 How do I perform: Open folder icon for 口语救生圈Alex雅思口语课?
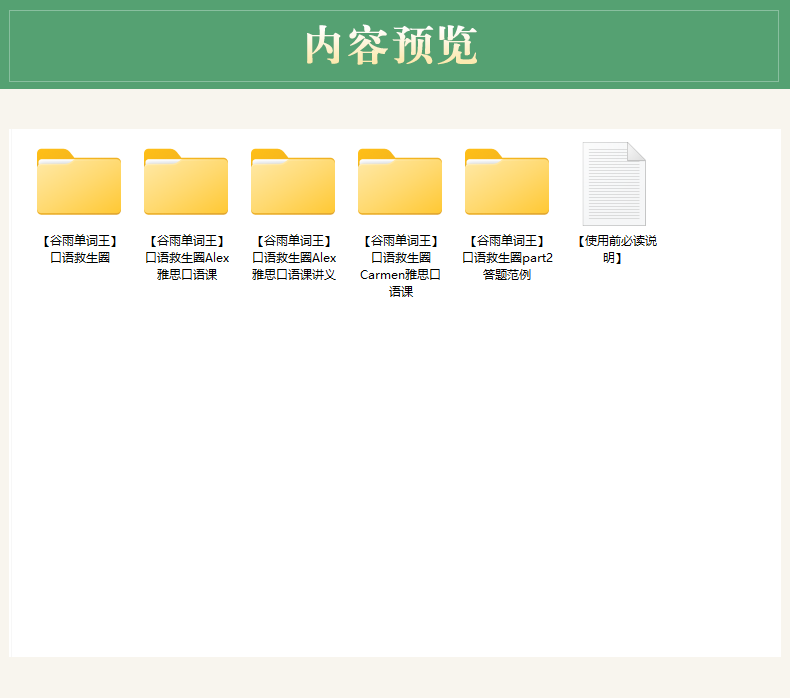click(186, 182)
